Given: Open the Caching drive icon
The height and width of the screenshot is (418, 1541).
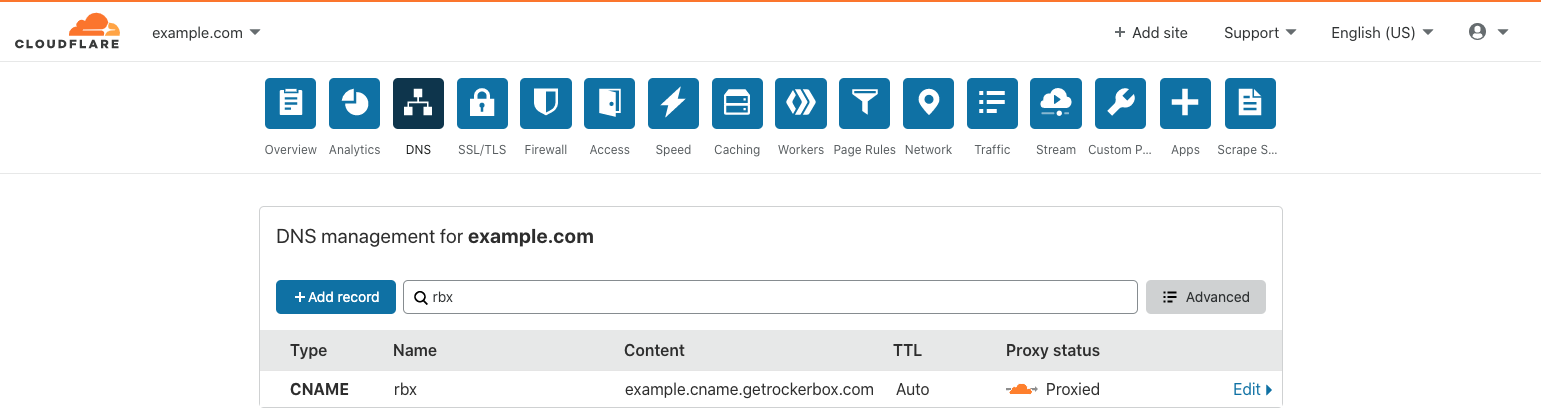Looking at the screenshot, I should [737, 104].
